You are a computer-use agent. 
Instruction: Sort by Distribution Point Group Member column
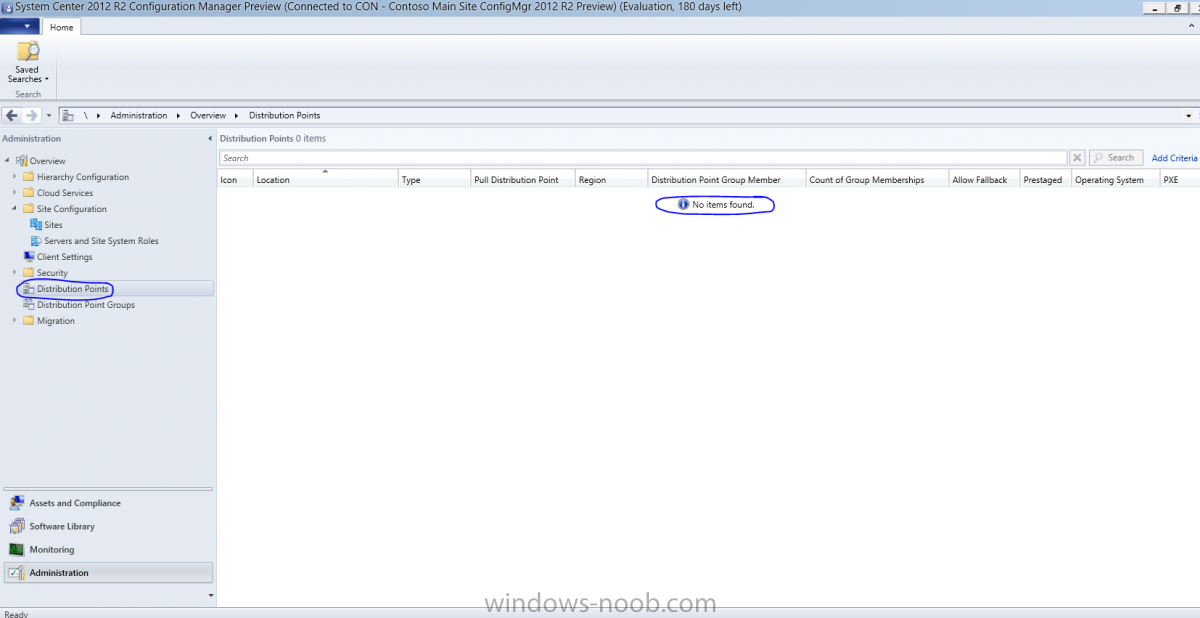click(x=727, y=180)
